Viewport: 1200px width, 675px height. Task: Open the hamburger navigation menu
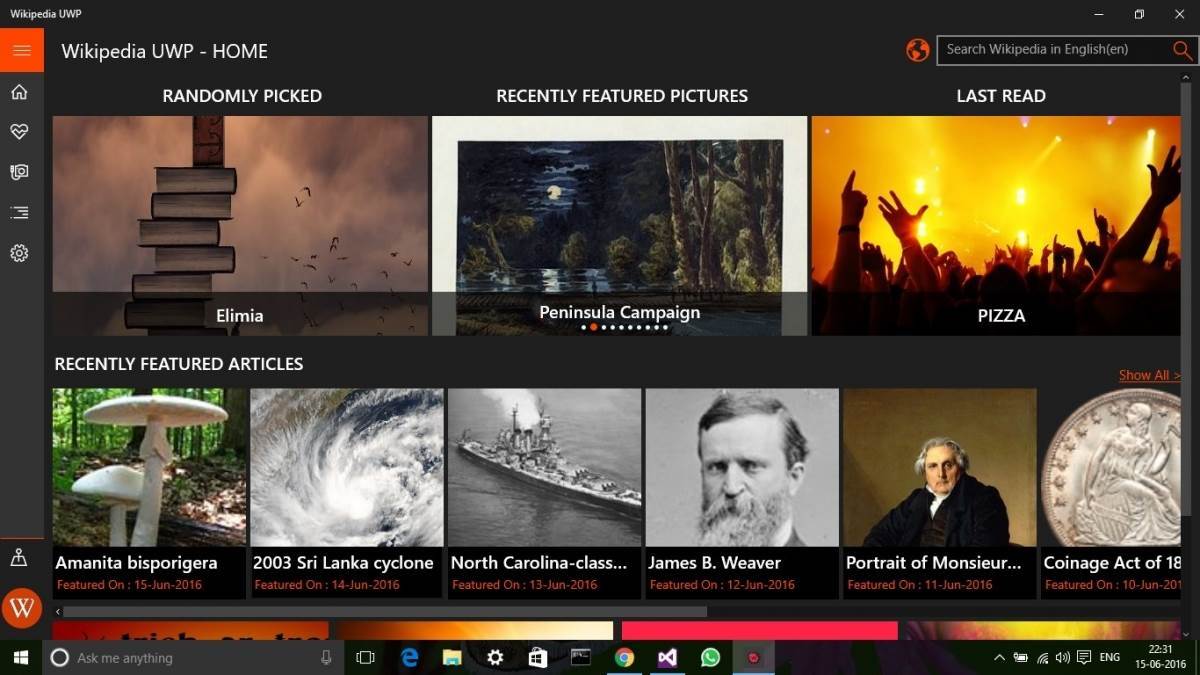pos(21,50)
